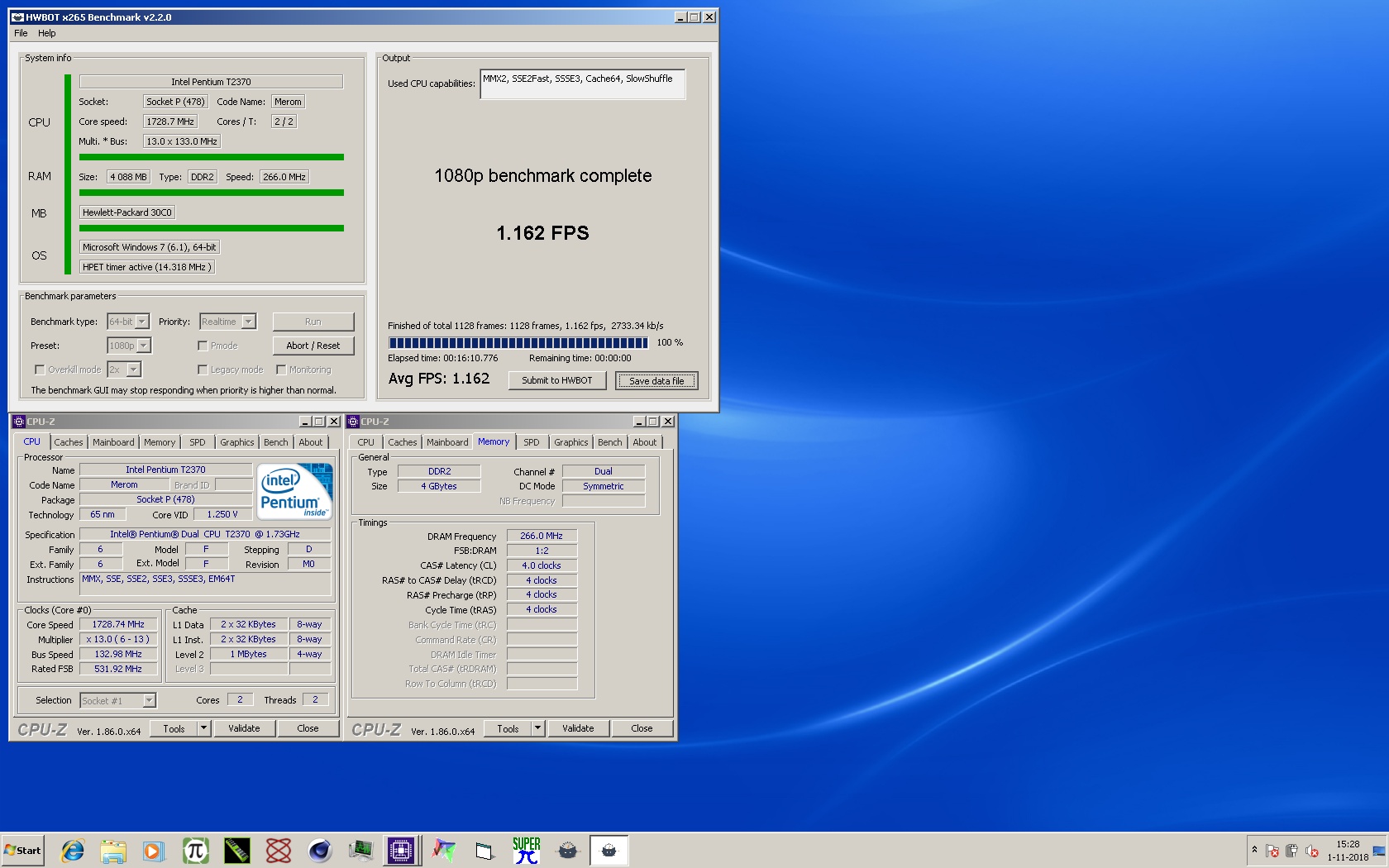
Task: Click the HPET timer active field
Action: (x=147, y=267)
